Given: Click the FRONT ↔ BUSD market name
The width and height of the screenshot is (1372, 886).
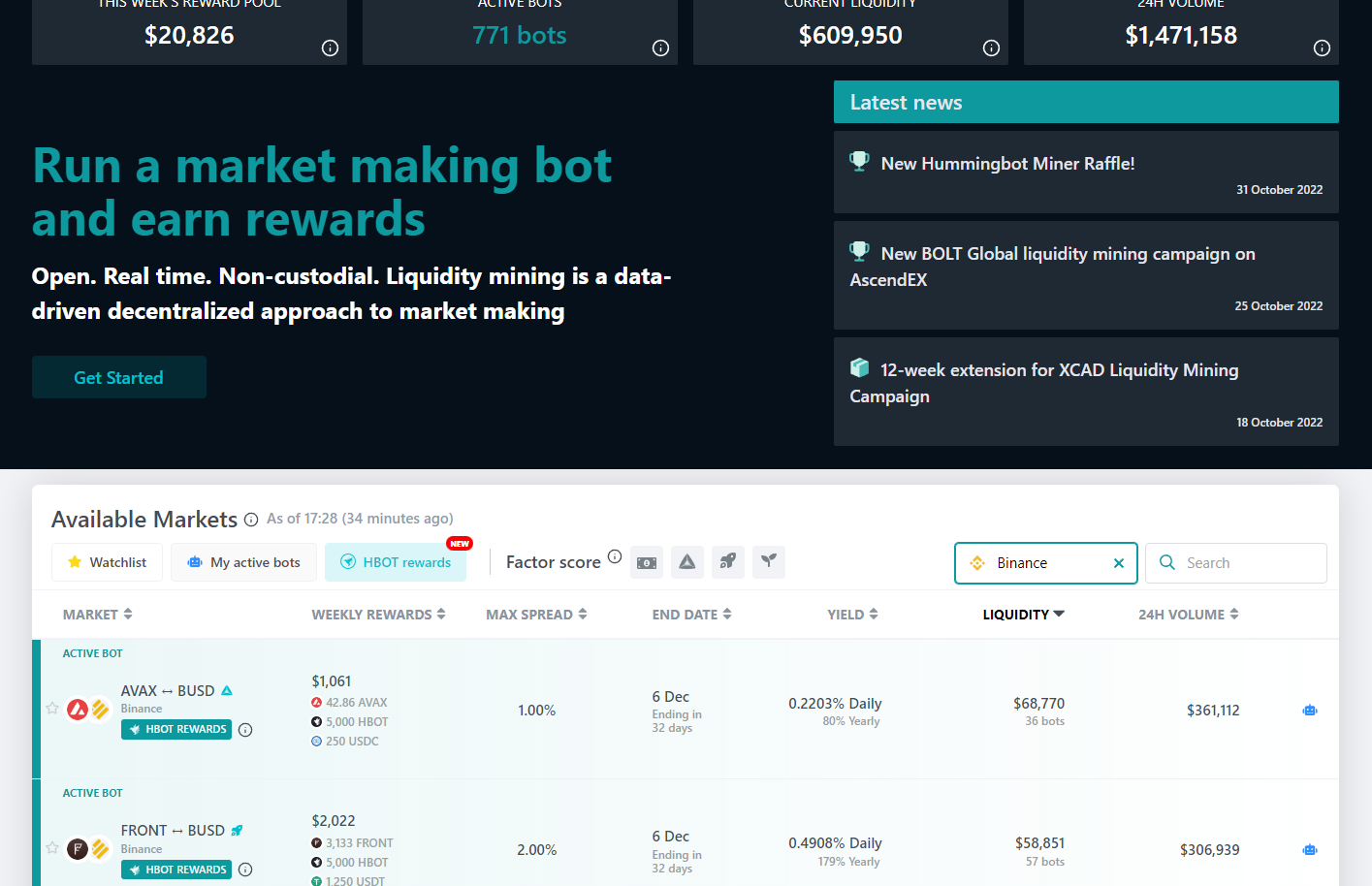Looking at the screenshot, I should (x=173, y=831).
